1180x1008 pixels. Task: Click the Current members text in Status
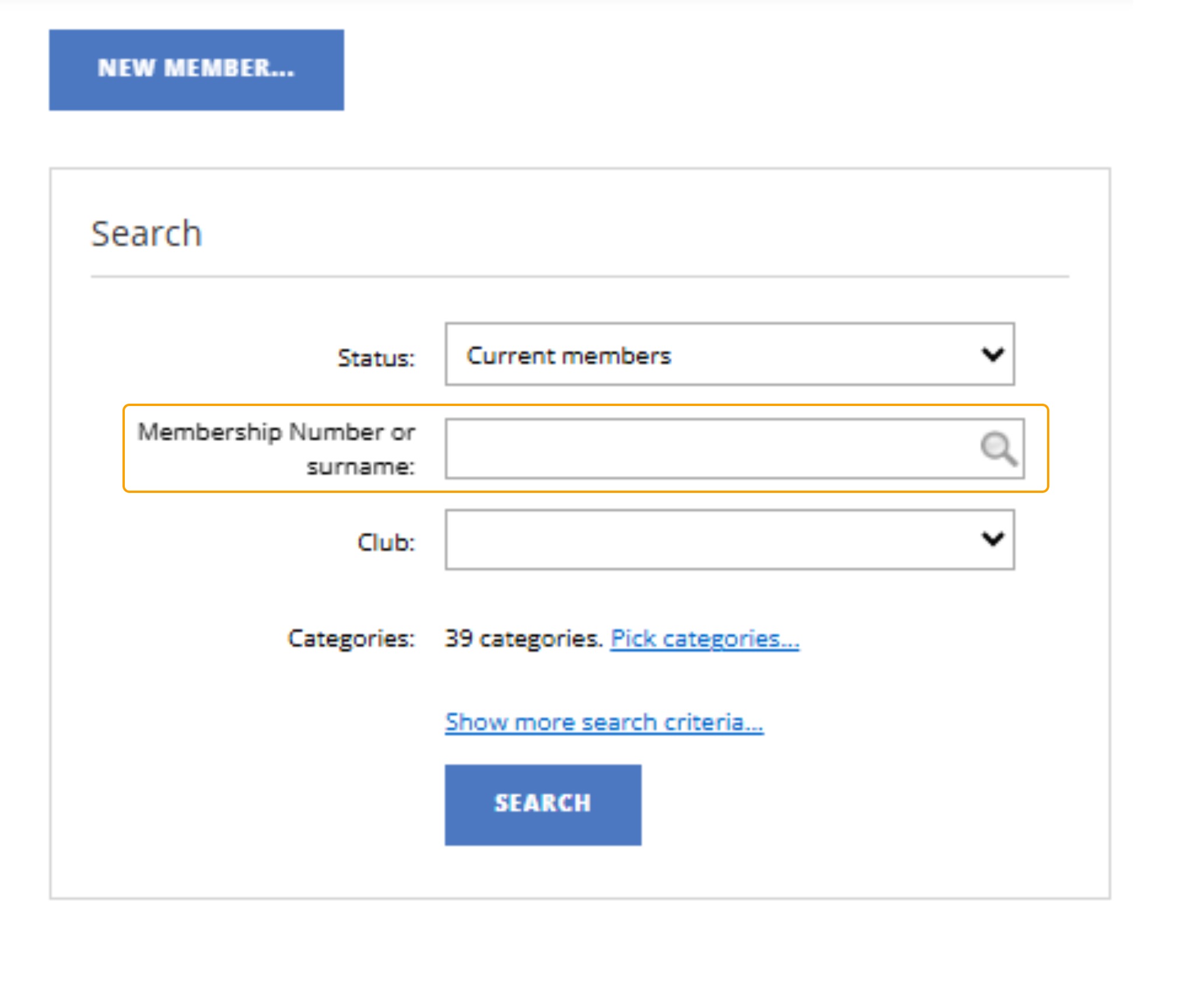(x=569, y=355)
